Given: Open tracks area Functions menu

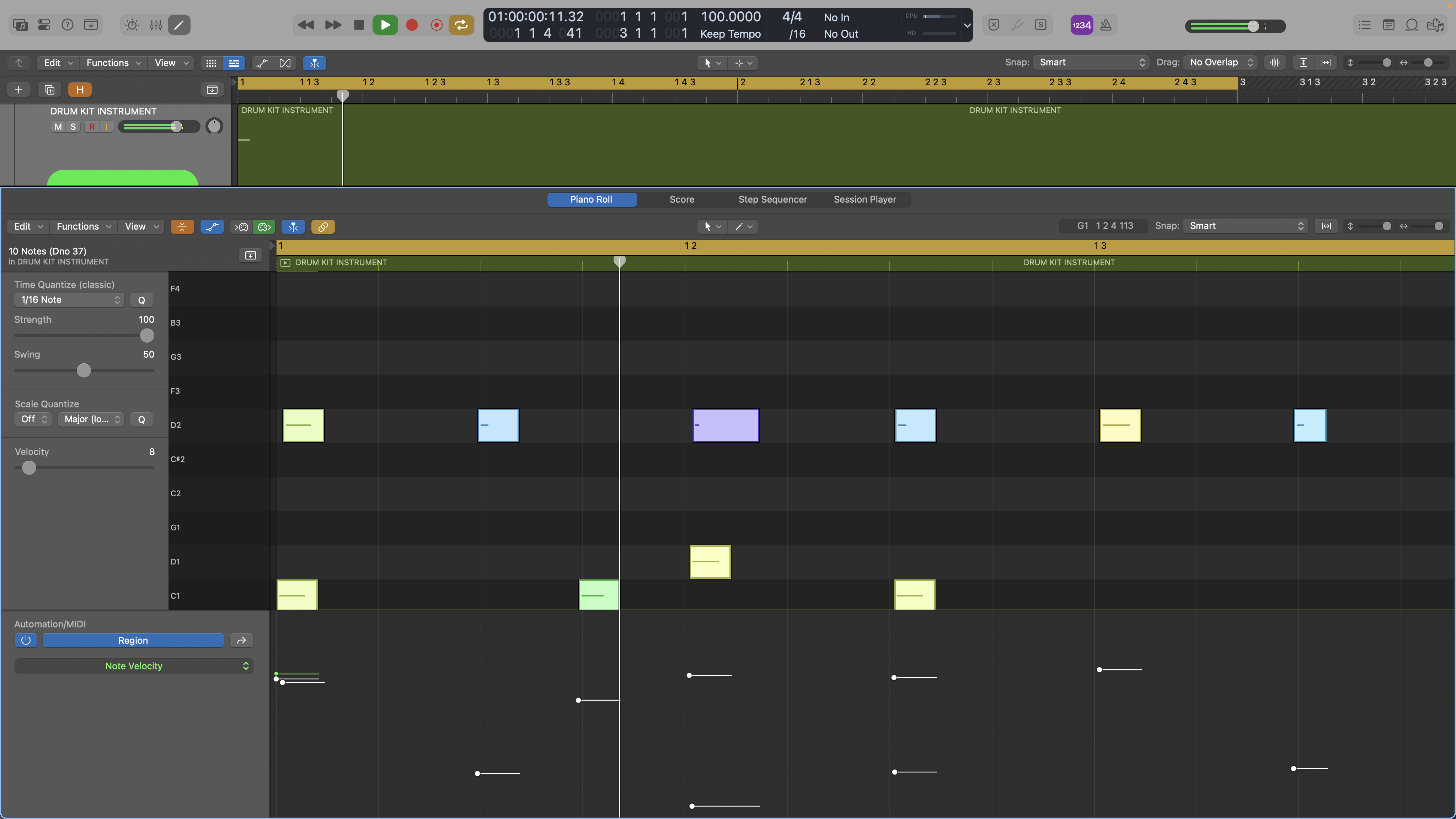Looking at the screenshot, I should [x=114, y=63].
